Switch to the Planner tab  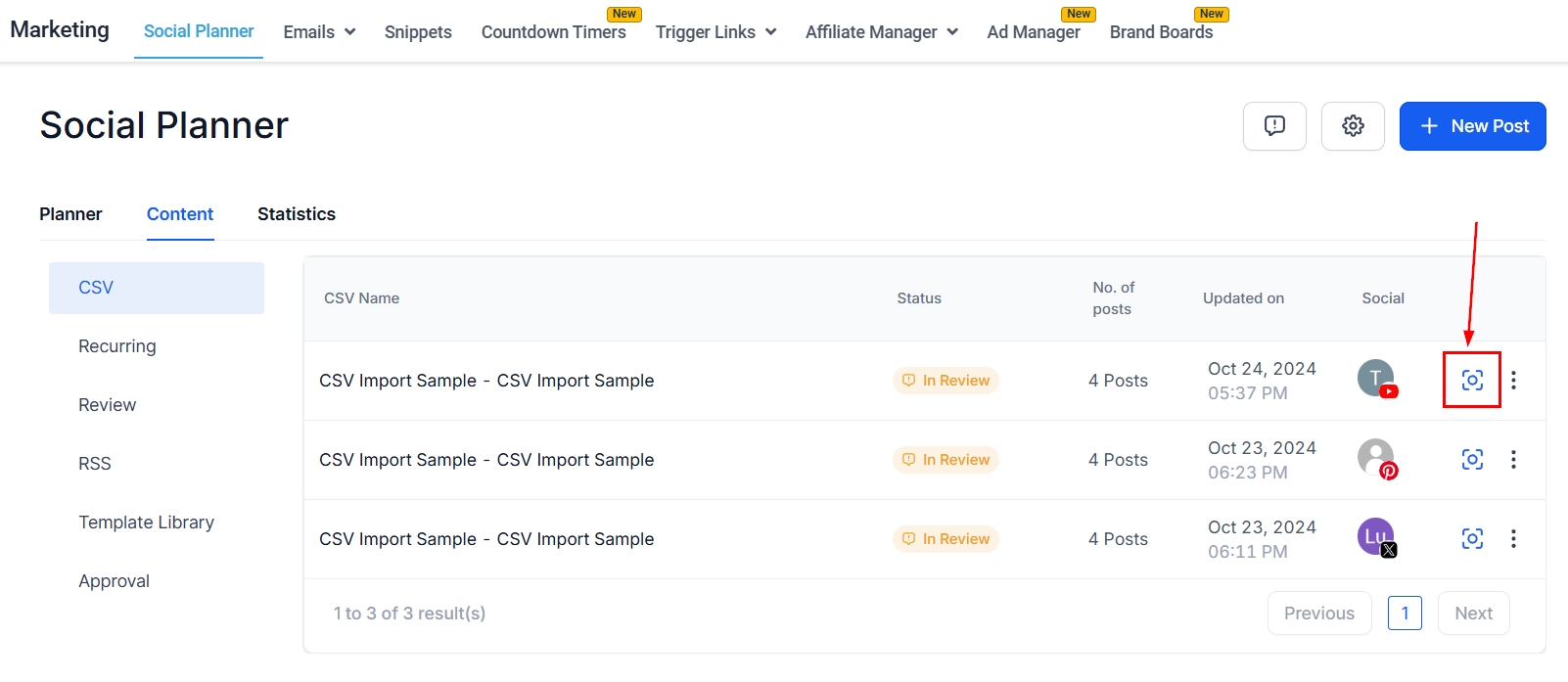[x=70, y=214]
